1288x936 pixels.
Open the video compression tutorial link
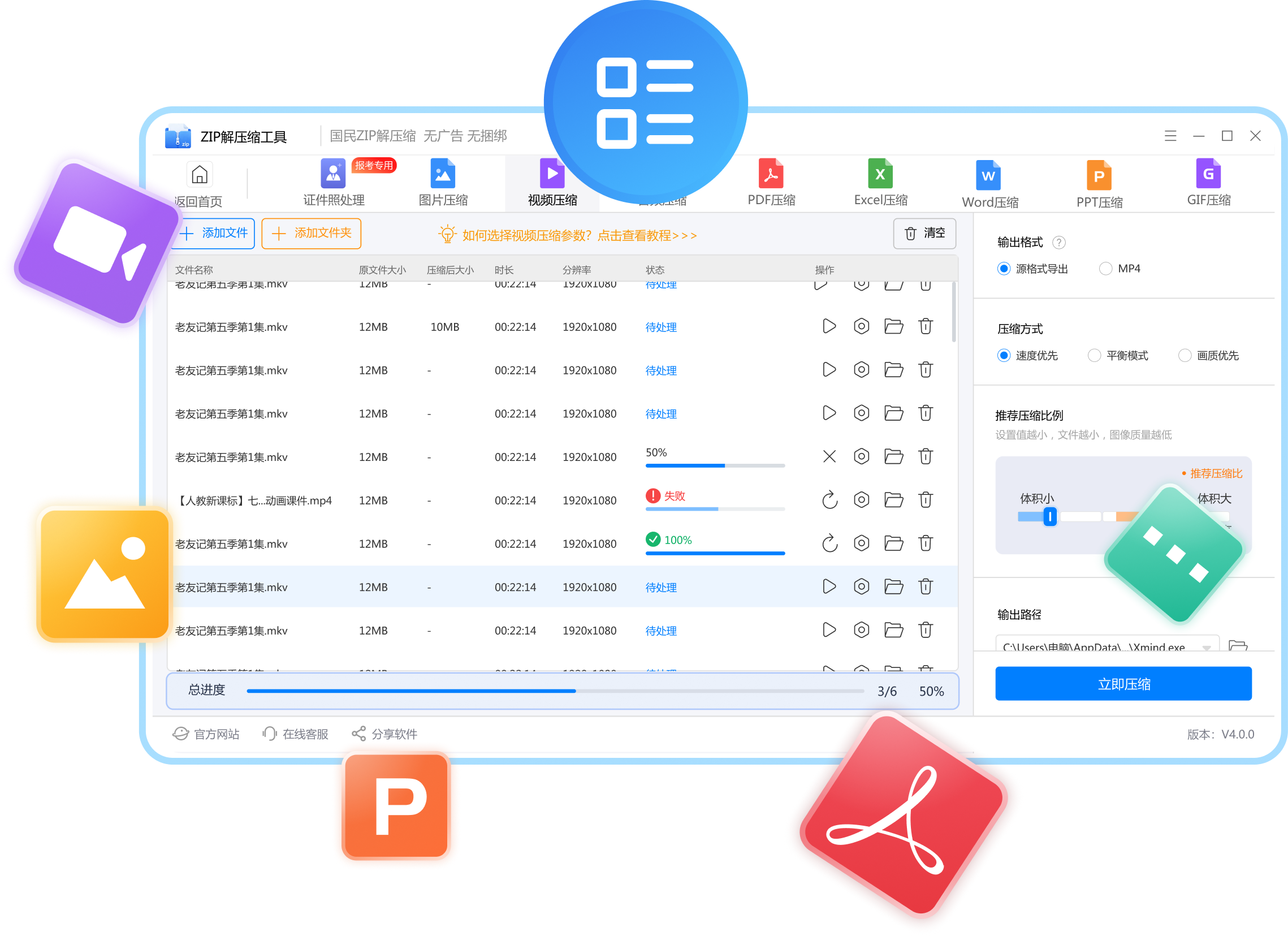point(568,235)
